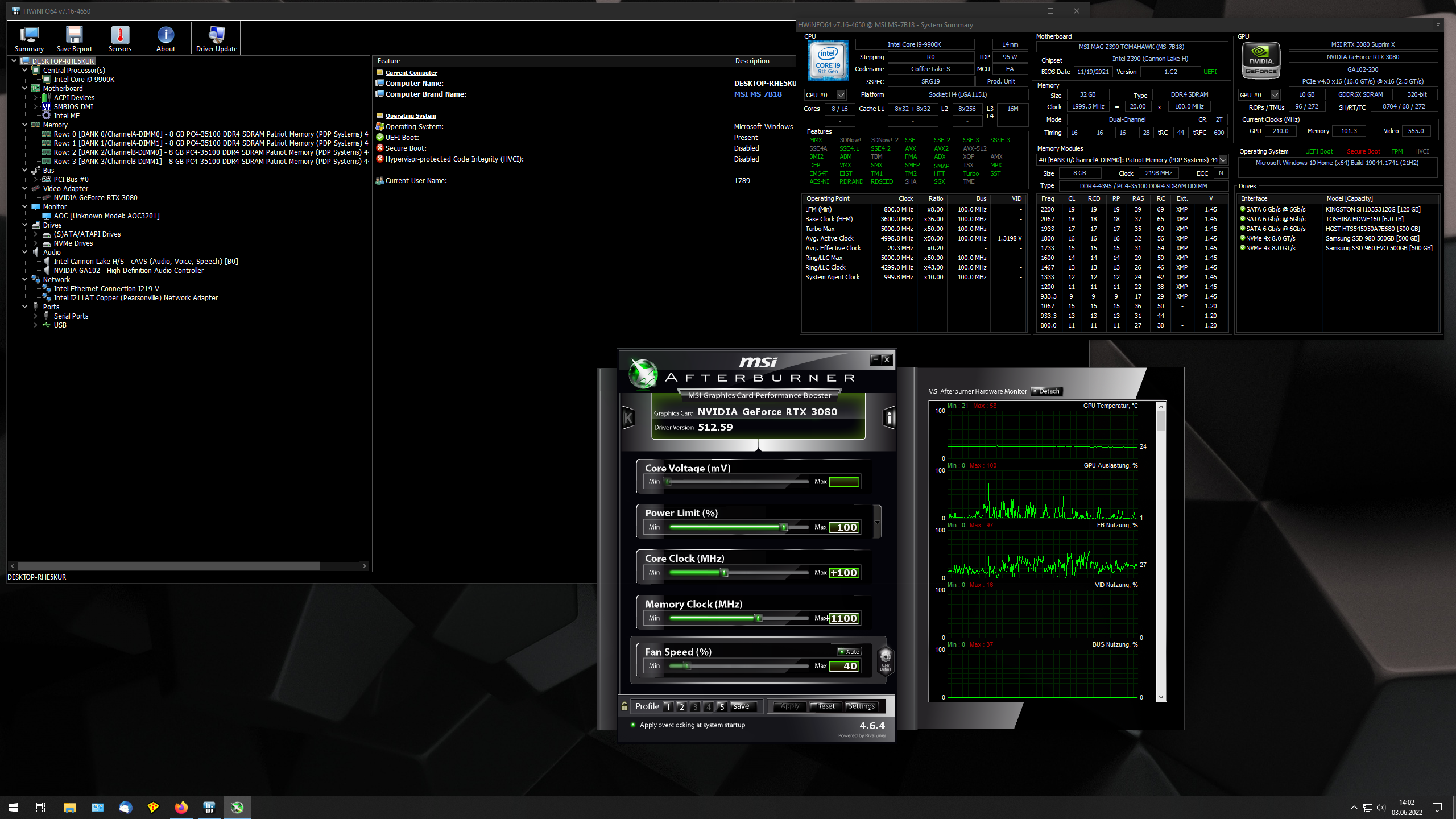Expand the USB ports node
Viewport: 1456px width, 819px height.
[x=35, y=325]
